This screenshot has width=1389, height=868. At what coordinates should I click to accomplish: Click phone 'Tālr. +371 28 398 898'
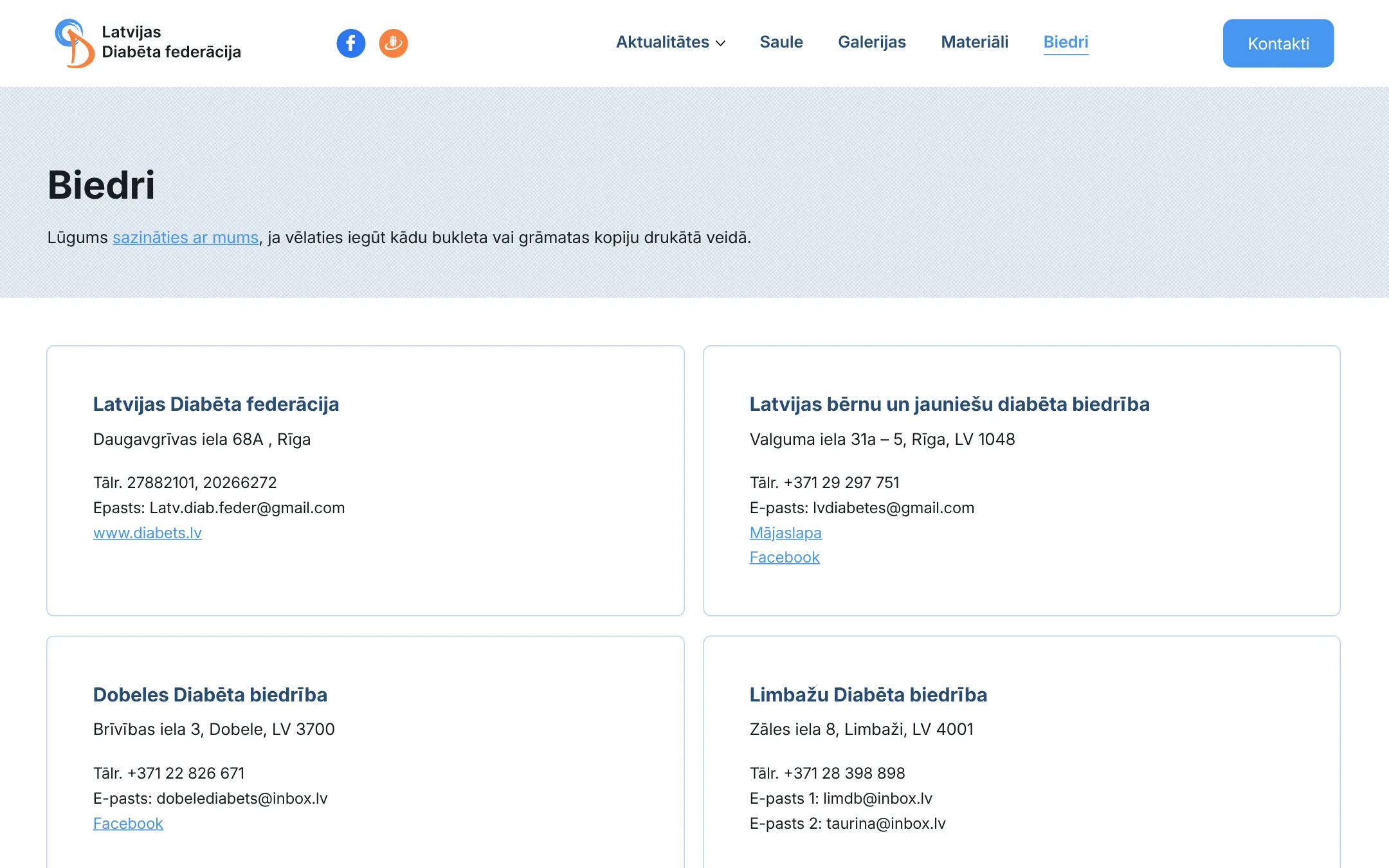828,773
